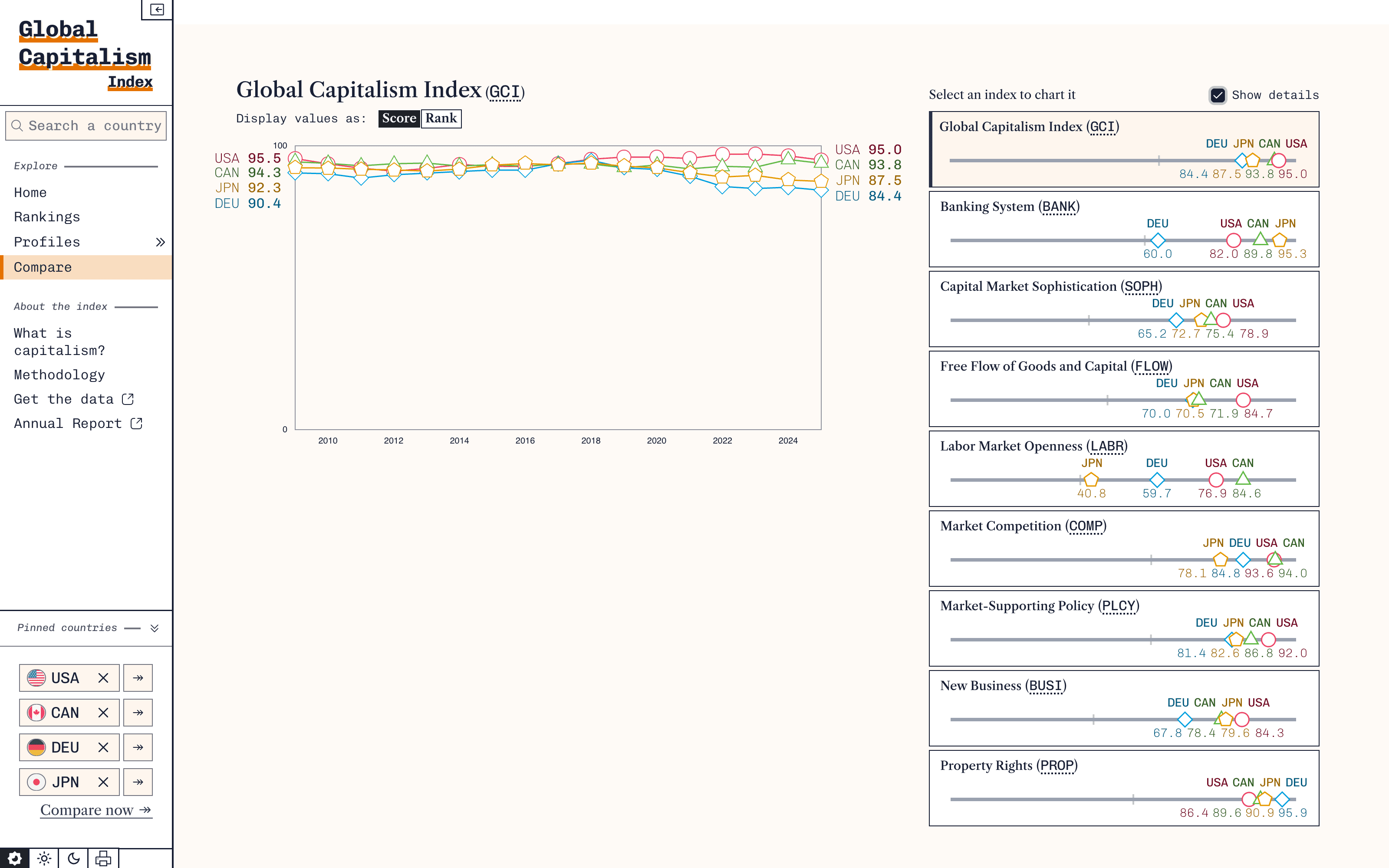Screen dimensions: 1389x868
Task: Open the Annual Report link
Action: [x=78, y=424]
